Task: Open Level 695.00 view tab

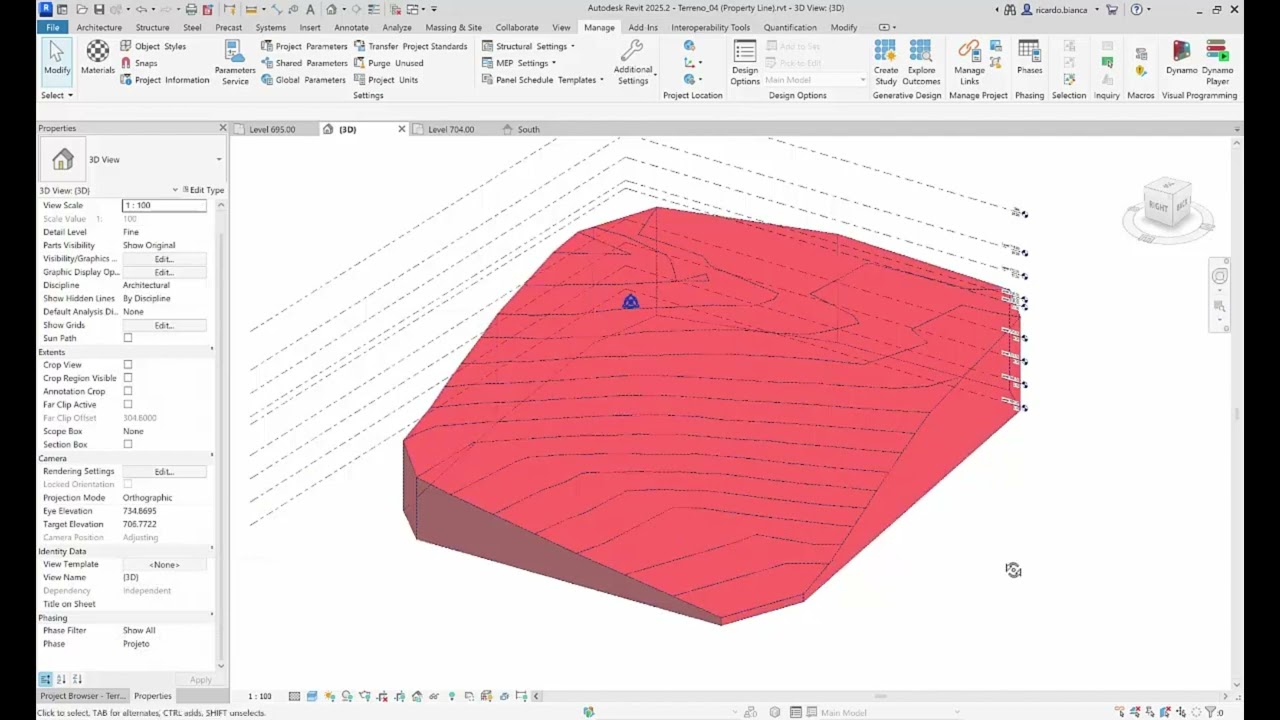Action: [x=272, y=129]
